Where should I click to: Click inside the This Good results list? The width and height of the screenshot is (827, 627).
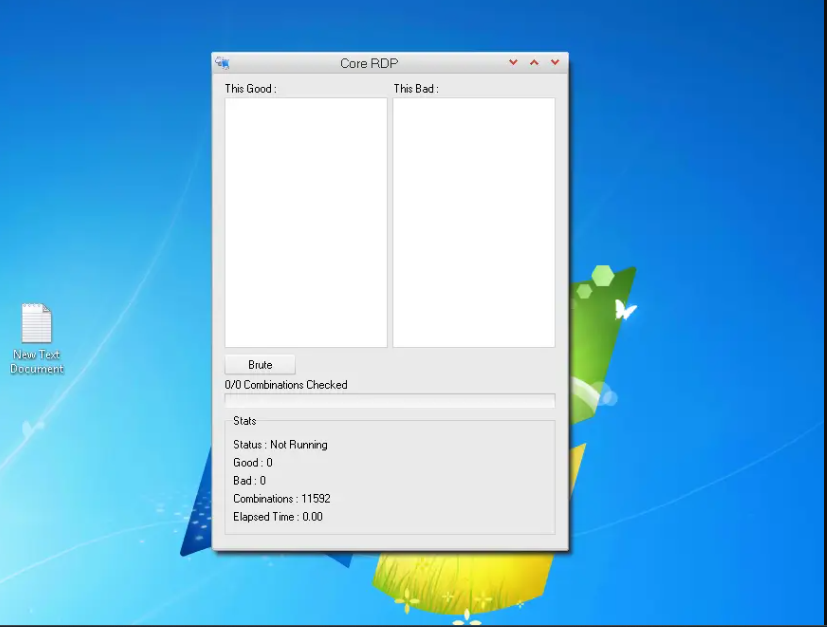303,220
